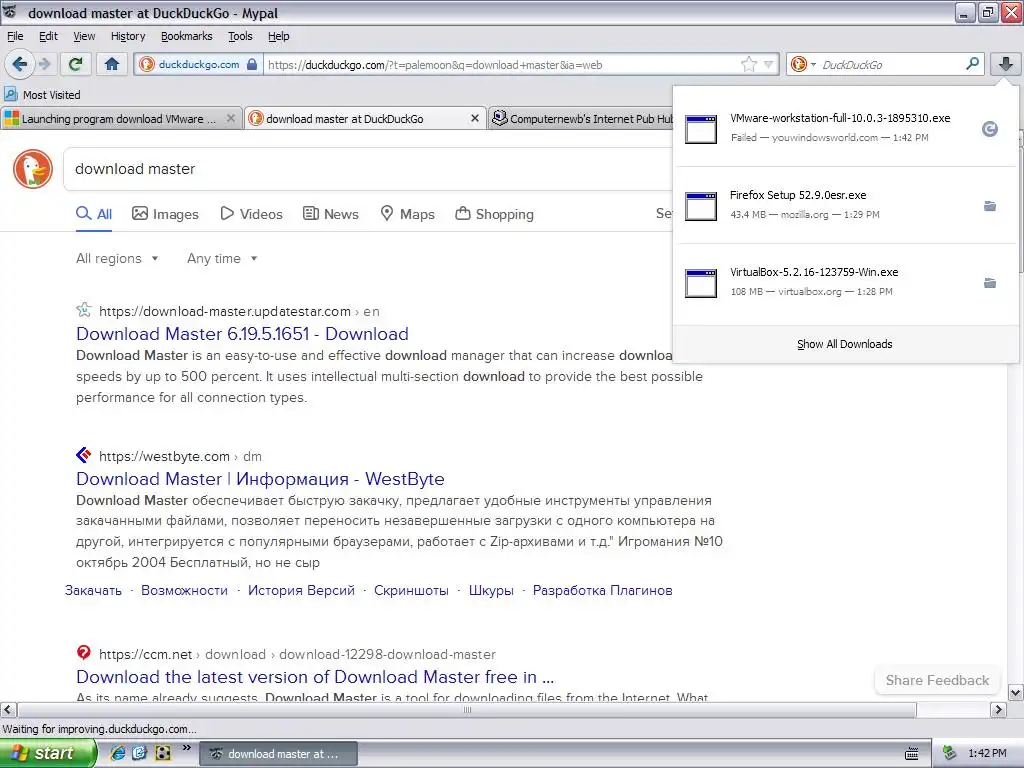Open the URL history dropdown arrow

(x=769, y=64)
